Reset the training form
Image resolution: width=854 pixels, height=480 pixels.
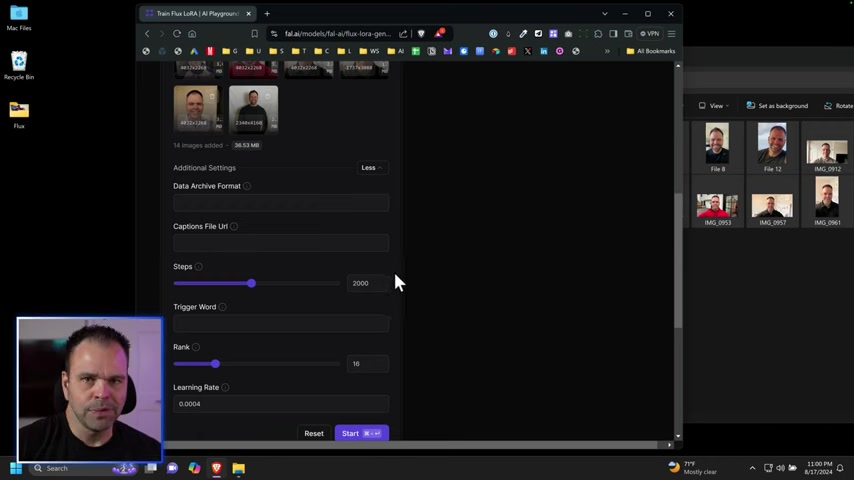pos(314,434)
